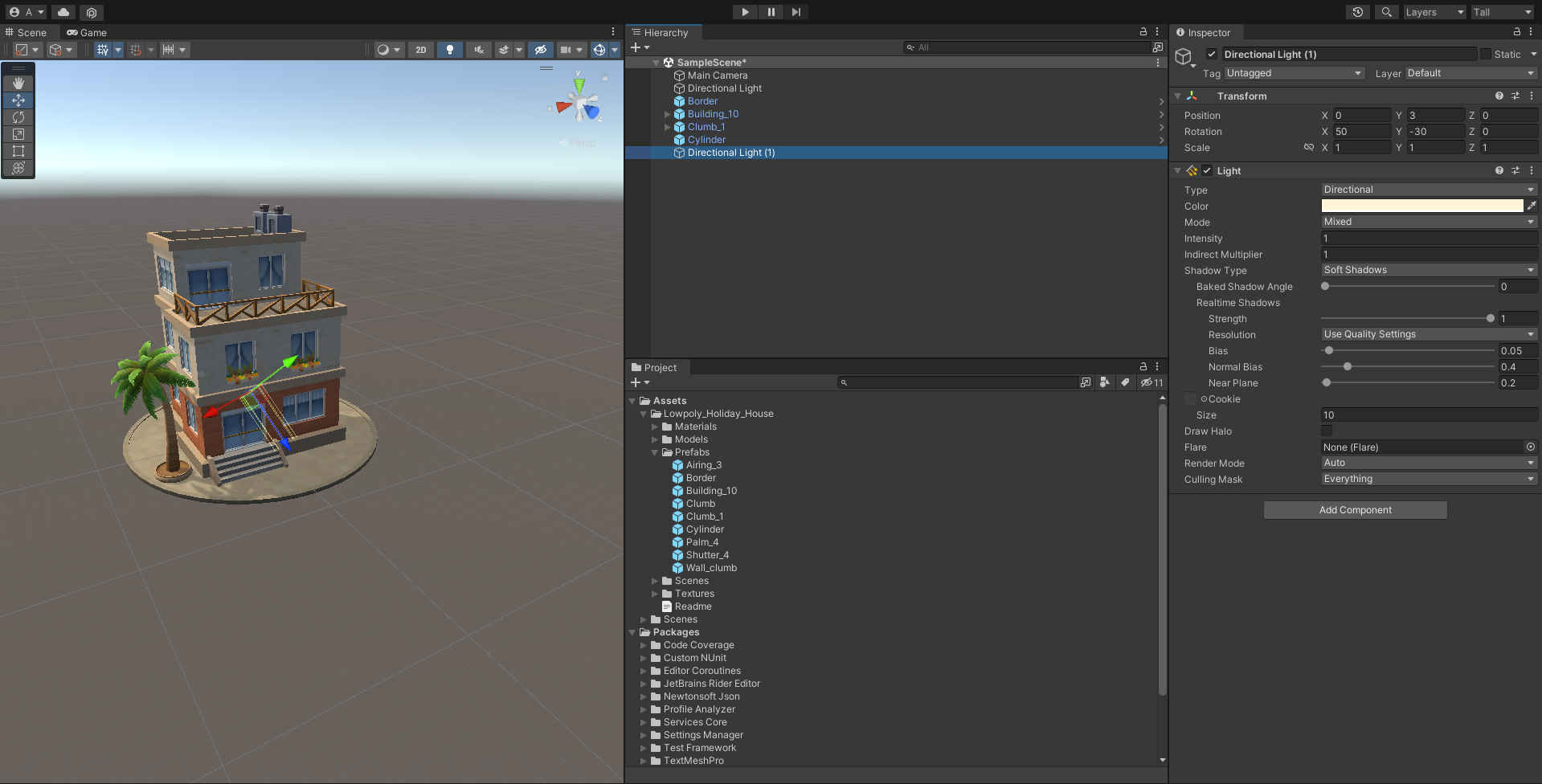
Task: Select the Rect Transform tool
Action: coord(18,151)
